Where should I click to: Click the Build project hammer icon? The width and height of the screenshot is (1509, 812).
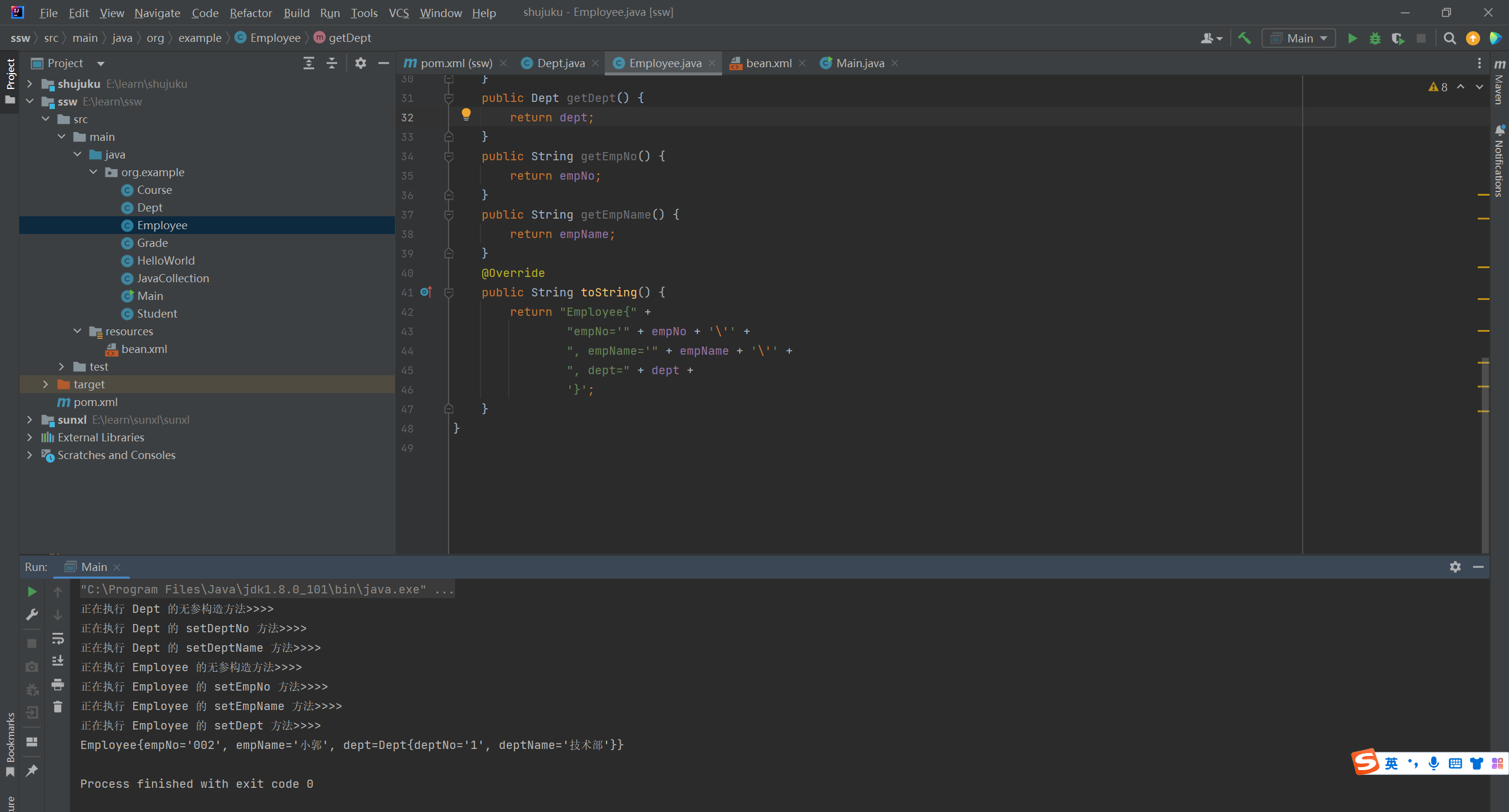tap(1244, 38)
